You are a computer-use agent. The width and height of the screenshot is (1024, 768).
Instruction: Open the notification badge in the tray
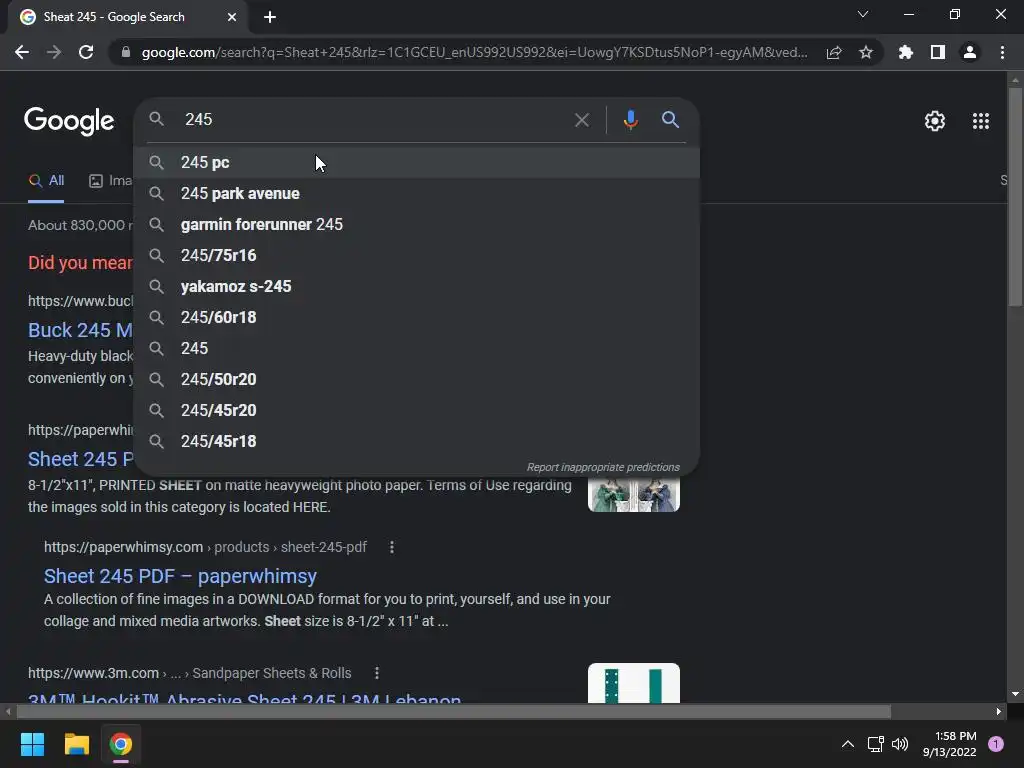coord(996,744)
